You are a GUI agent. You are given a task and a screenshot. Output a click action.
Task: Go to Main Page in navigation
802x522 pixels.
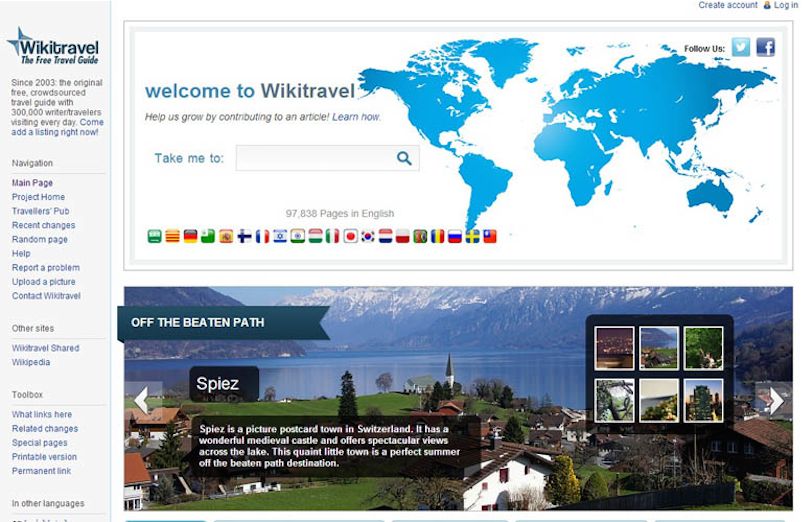[x=32, y=183]
